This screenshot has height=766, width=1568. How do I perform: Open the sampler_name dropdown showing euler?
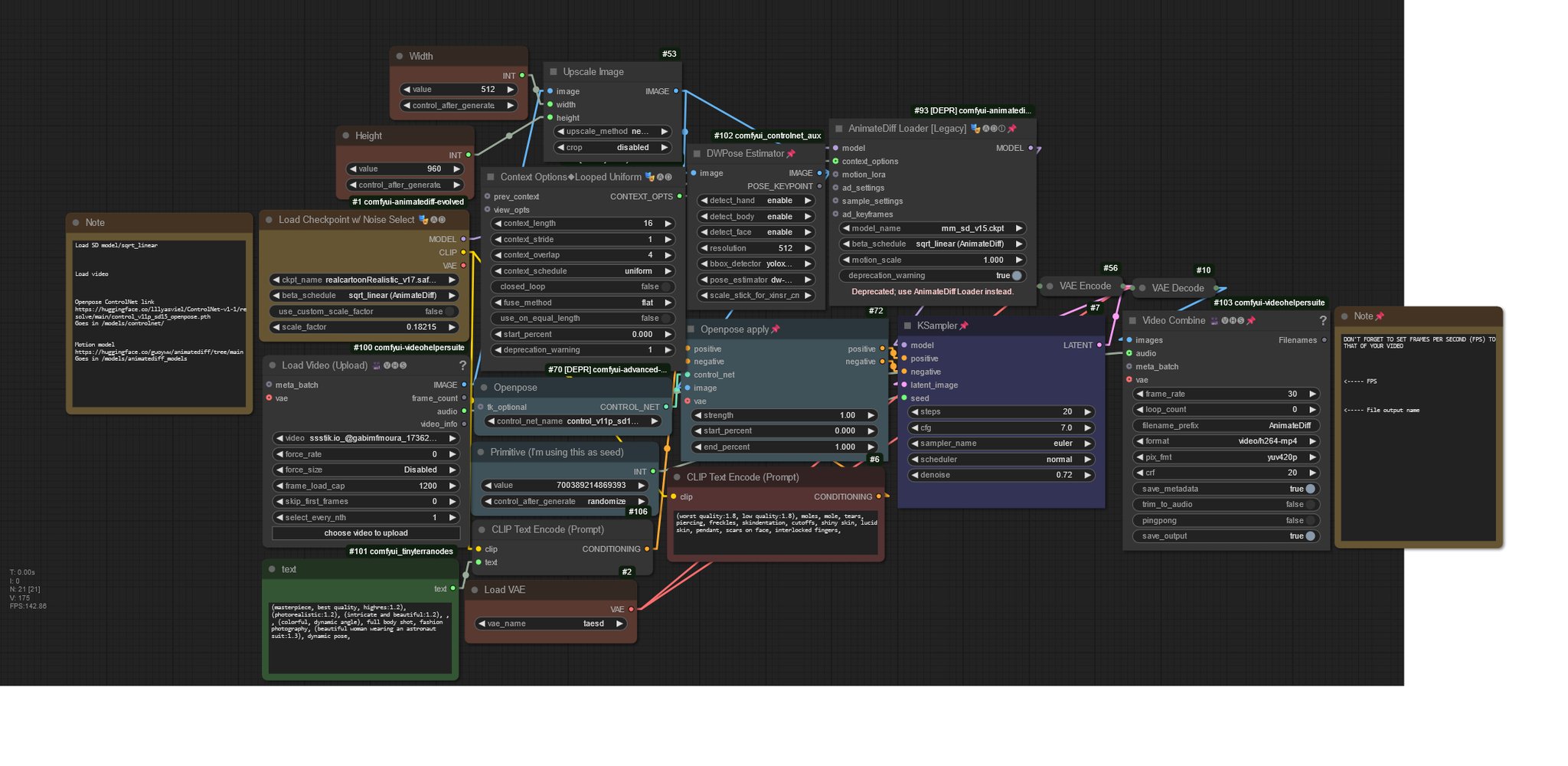pyautogui.click(x=1001, y=444)
